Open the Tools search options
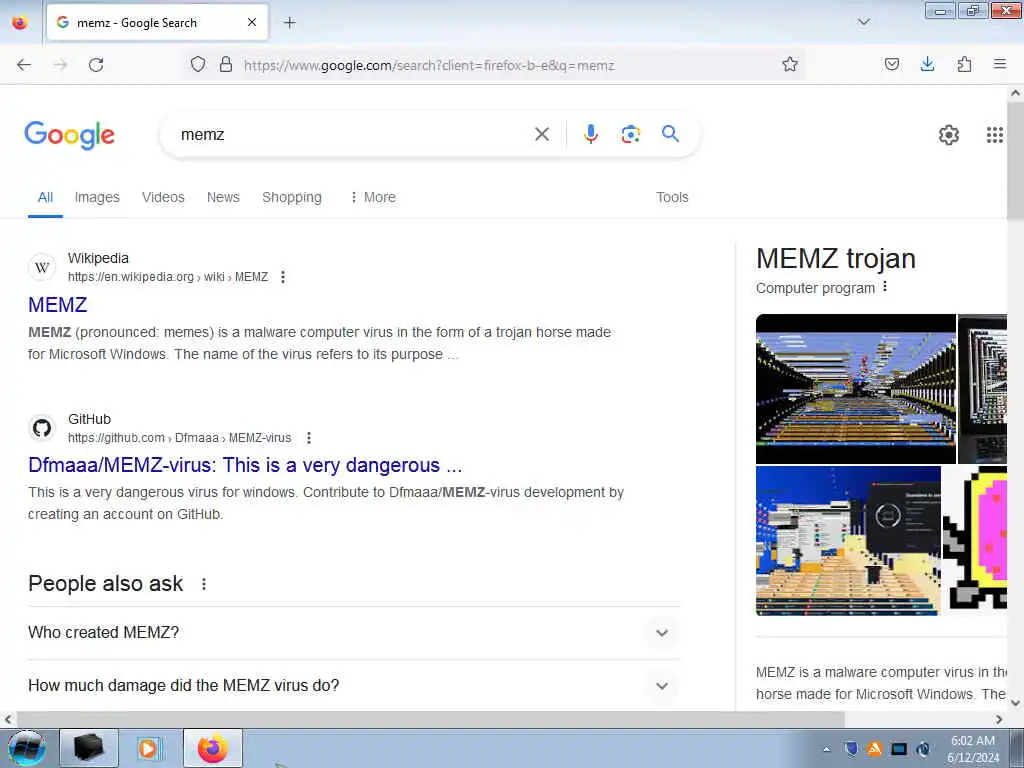 [x=672, y=197]
